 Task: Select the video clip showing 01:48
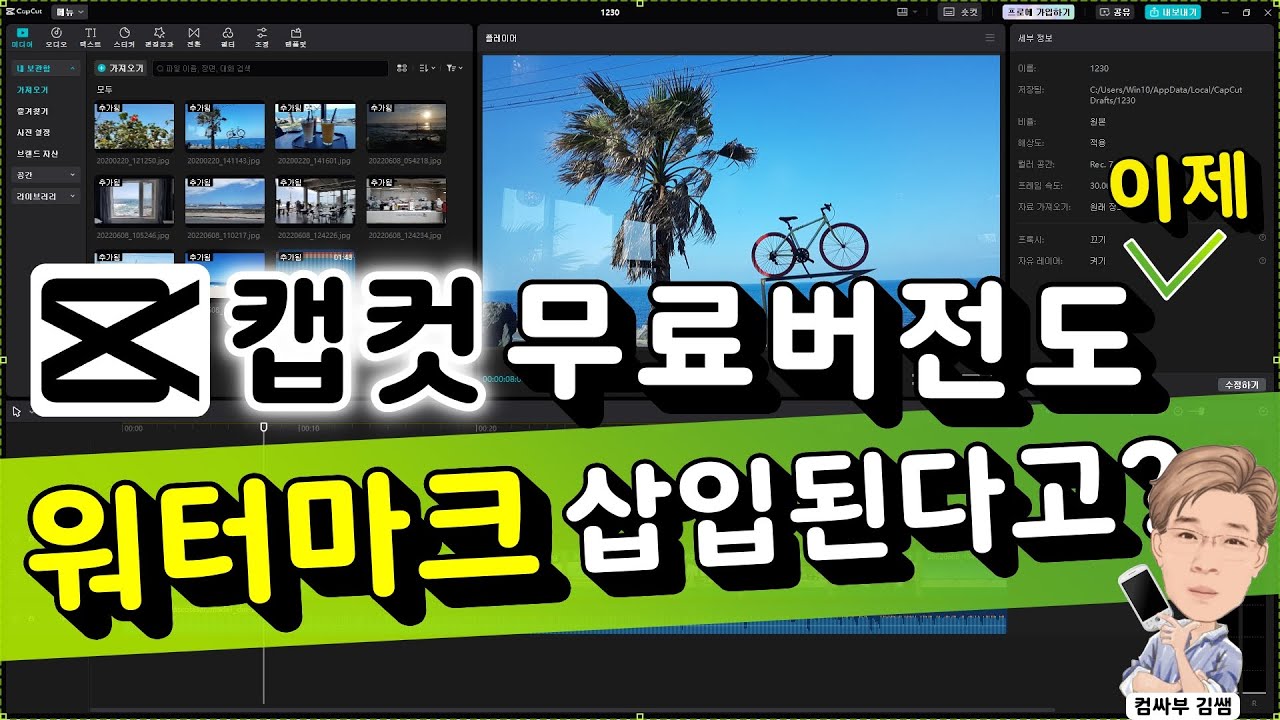point(315,258)
